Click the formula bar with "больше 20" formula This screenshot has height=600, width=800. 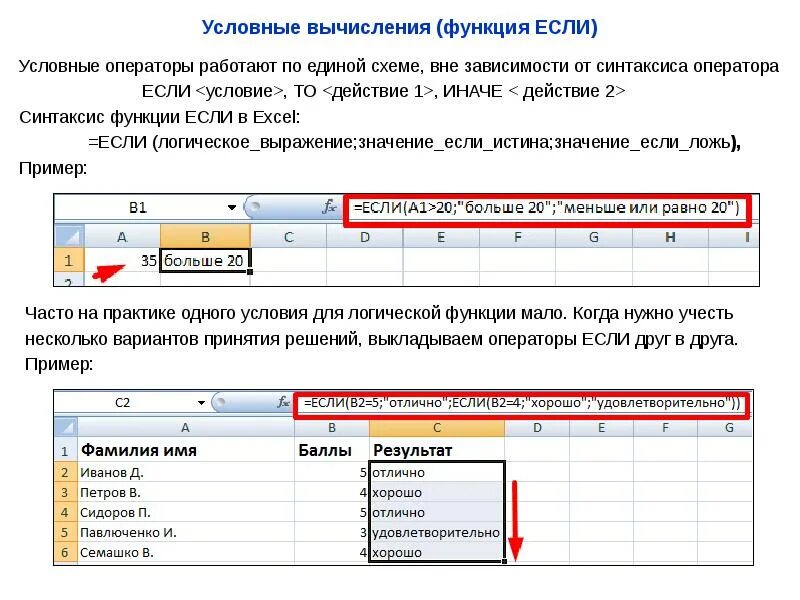point(547,208)
